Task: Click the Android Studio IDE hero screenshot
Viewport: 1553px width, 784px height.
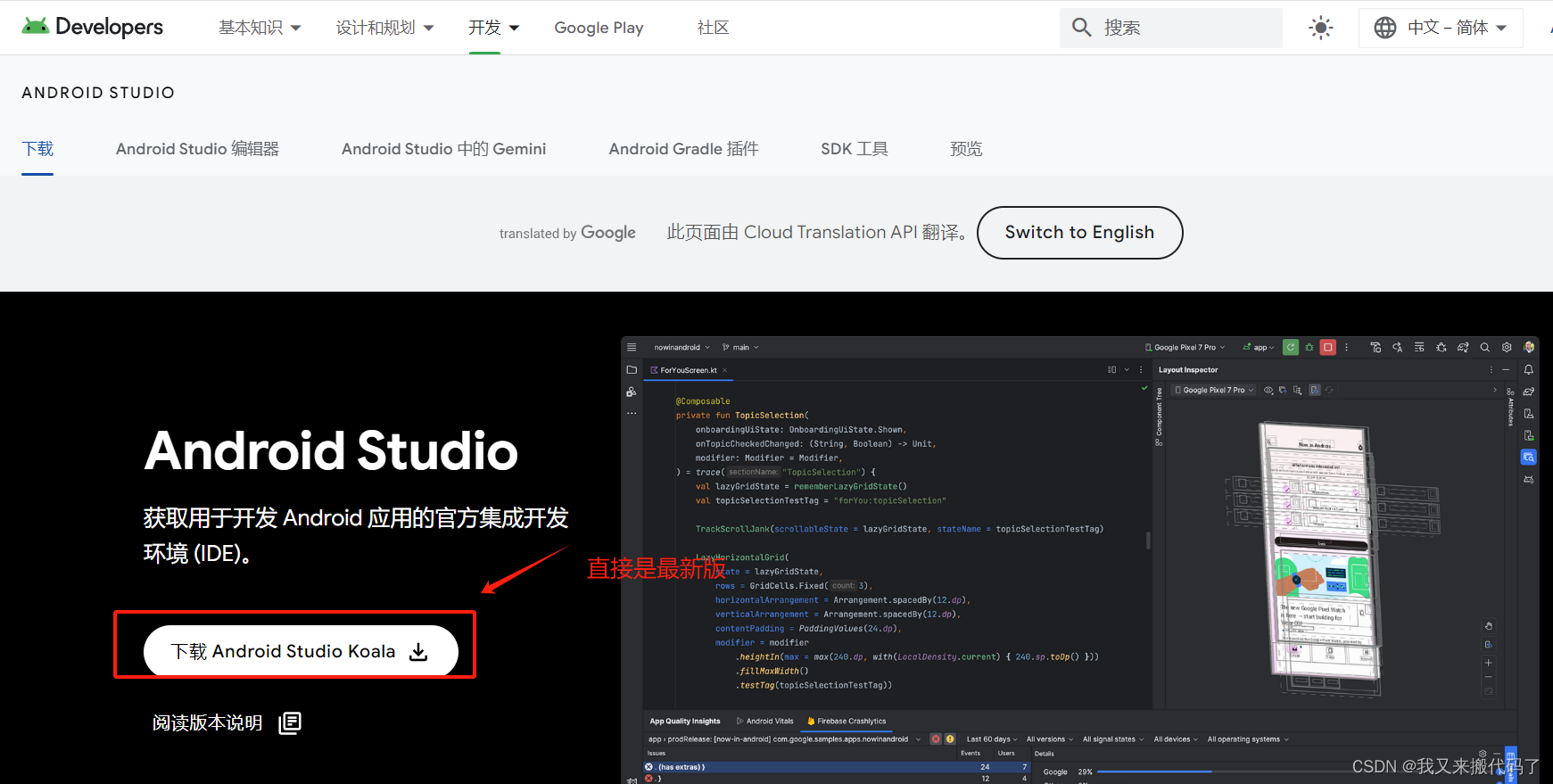Action: click(x=1079, y=559)
